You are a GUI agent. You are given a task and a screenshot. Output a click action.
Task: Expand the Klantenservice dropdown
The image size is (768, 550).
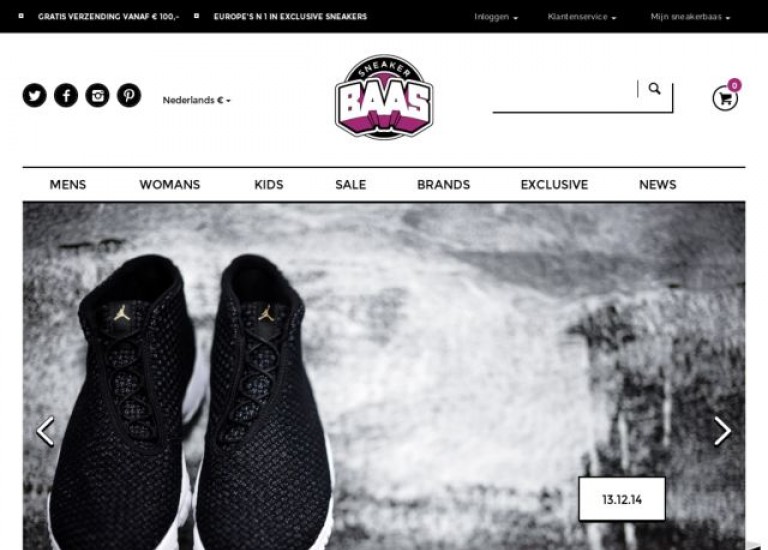pyautogui.click(x=582, y=17)
